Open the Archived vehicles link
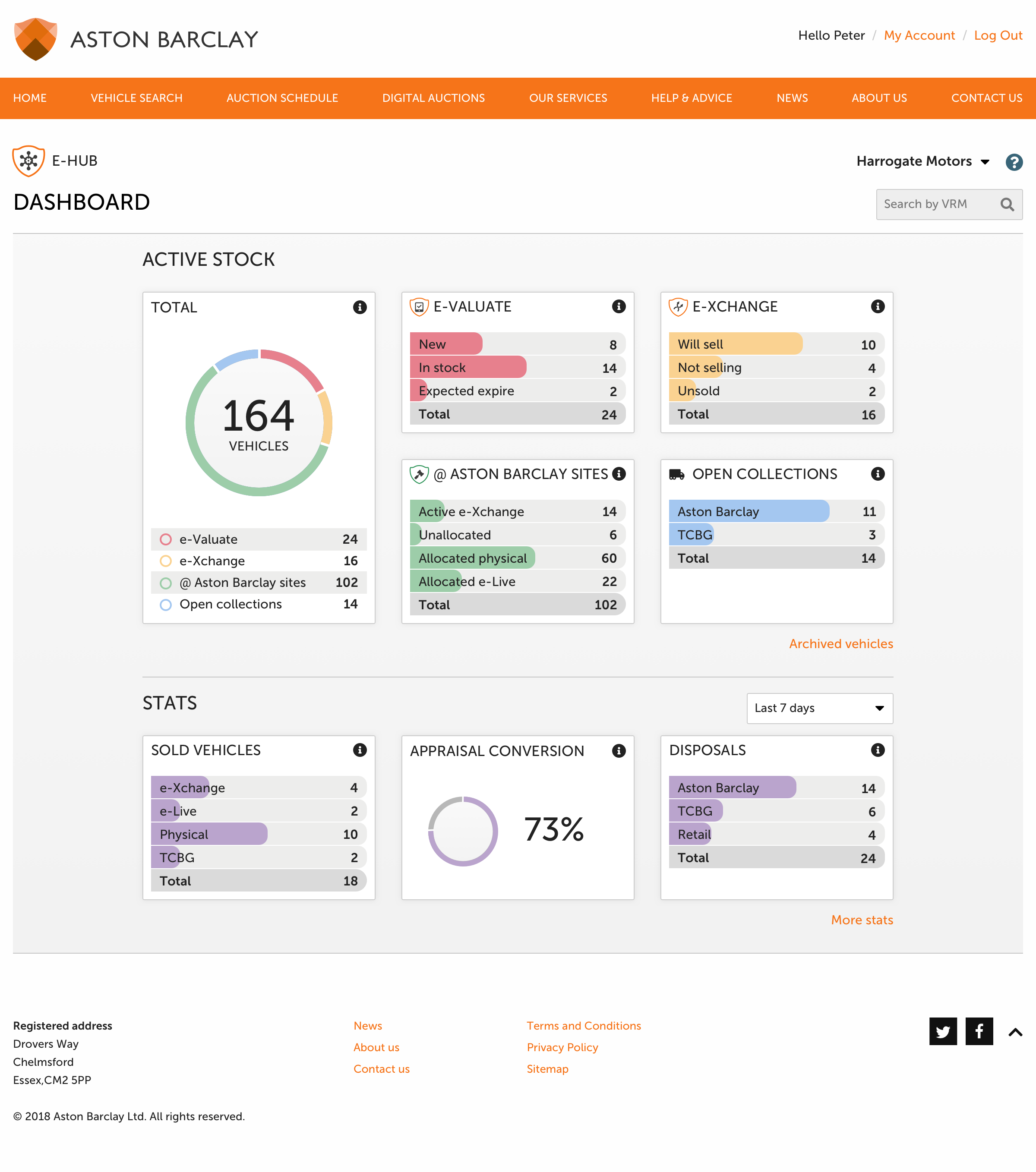The width and height of the screenshot is (1036, 1172). 840,643
